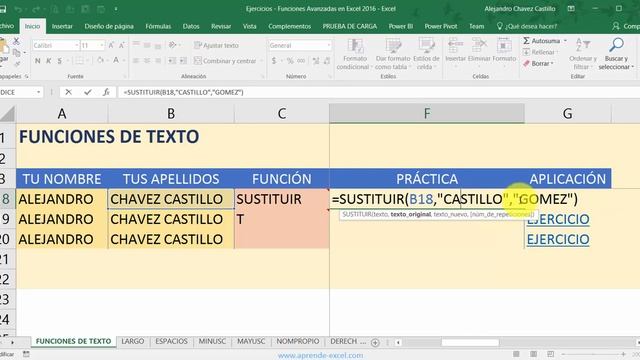Open the Power Pivot tab
Screen dimensions: 640x360
pos(441,26)
